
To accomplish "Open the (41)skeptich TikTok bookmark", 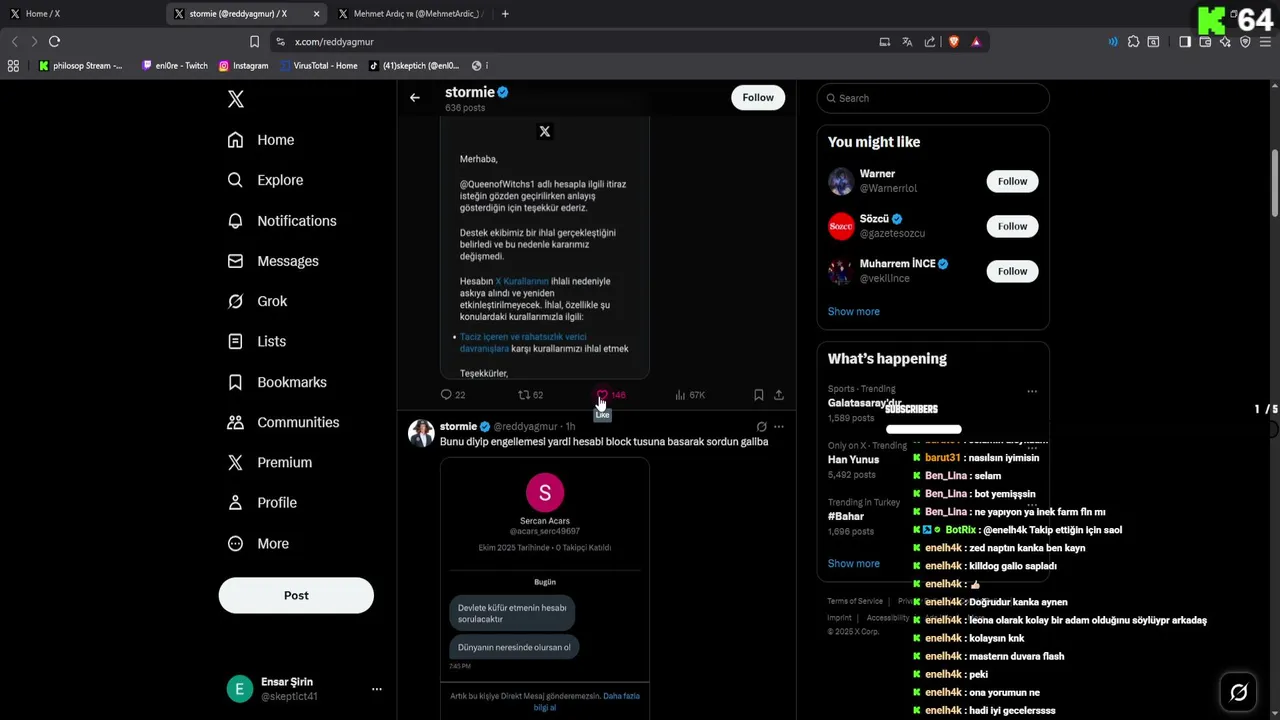I will [414, 66].
